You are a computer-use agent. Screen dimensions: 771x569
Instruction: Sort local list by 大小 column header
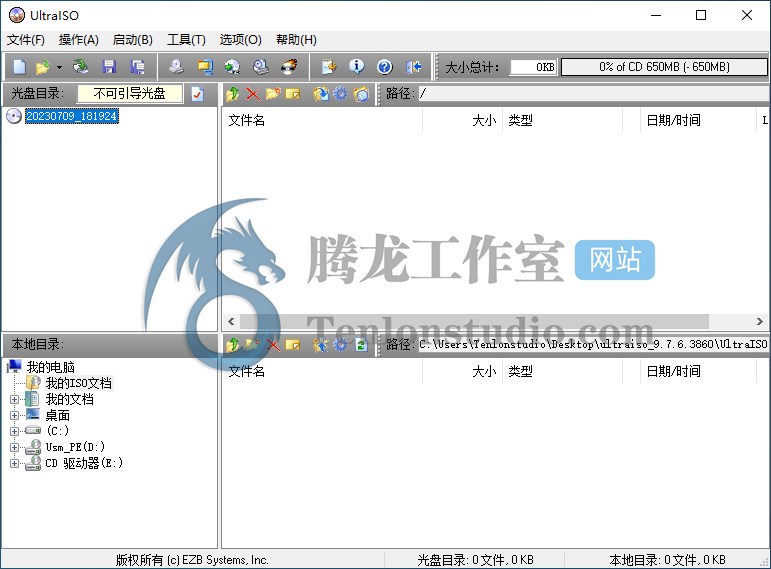pos(462,372)
